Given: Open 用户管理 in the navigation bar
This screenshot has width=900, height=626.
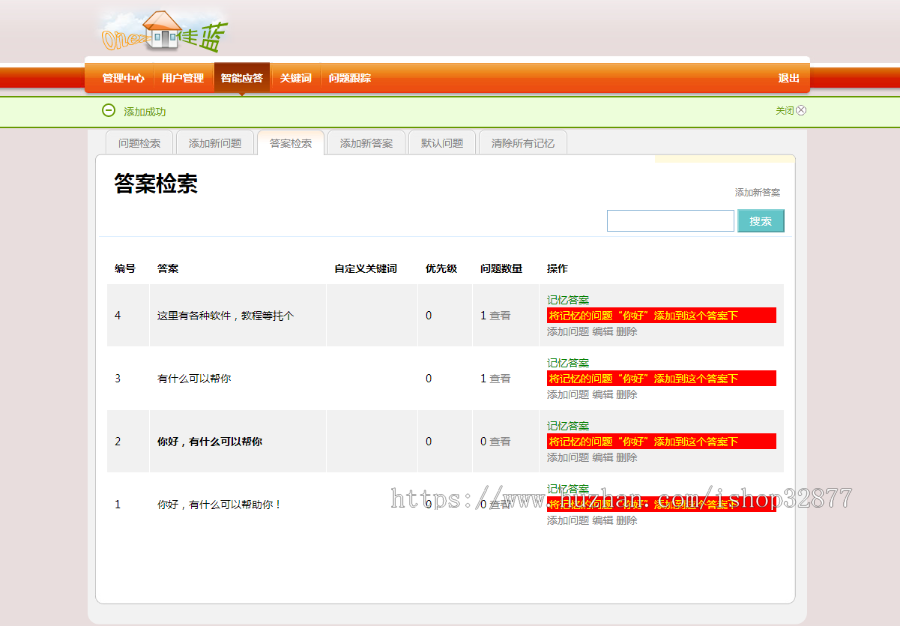Looking at the screenshot, I should (x=183, y=78).
